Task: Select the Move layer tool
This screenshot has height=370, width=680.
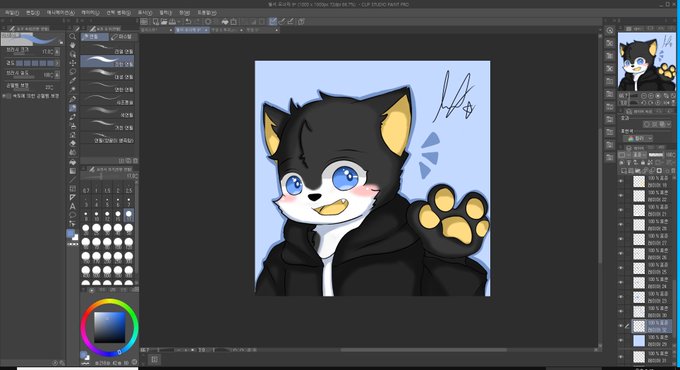Action: 72,63
